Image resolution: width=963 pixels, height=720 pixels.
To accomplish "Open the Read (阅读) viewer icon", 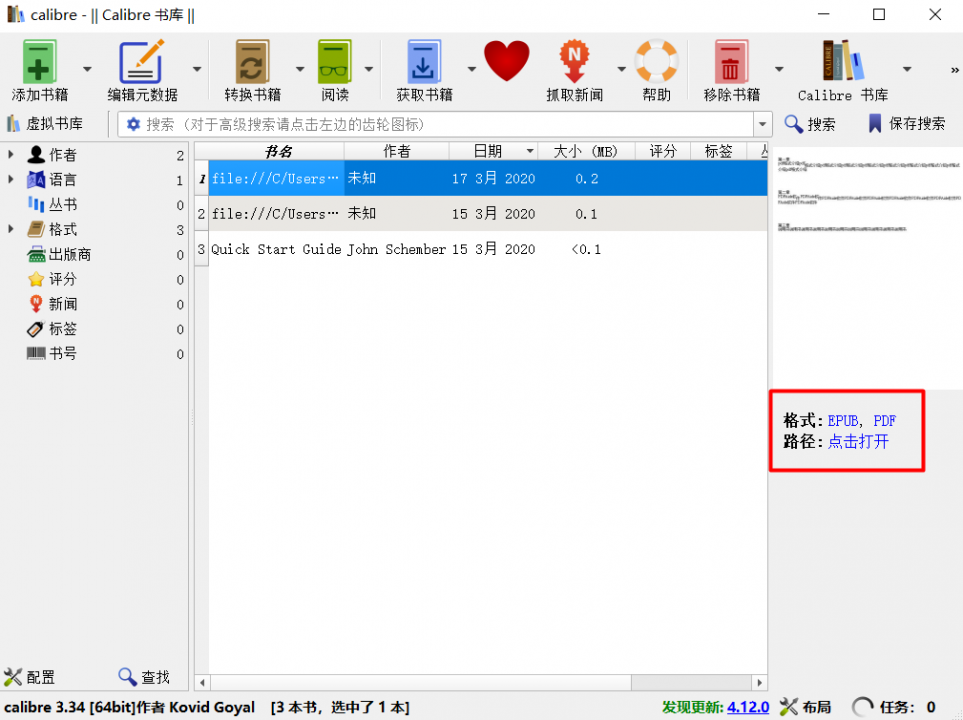I will 335,61.
